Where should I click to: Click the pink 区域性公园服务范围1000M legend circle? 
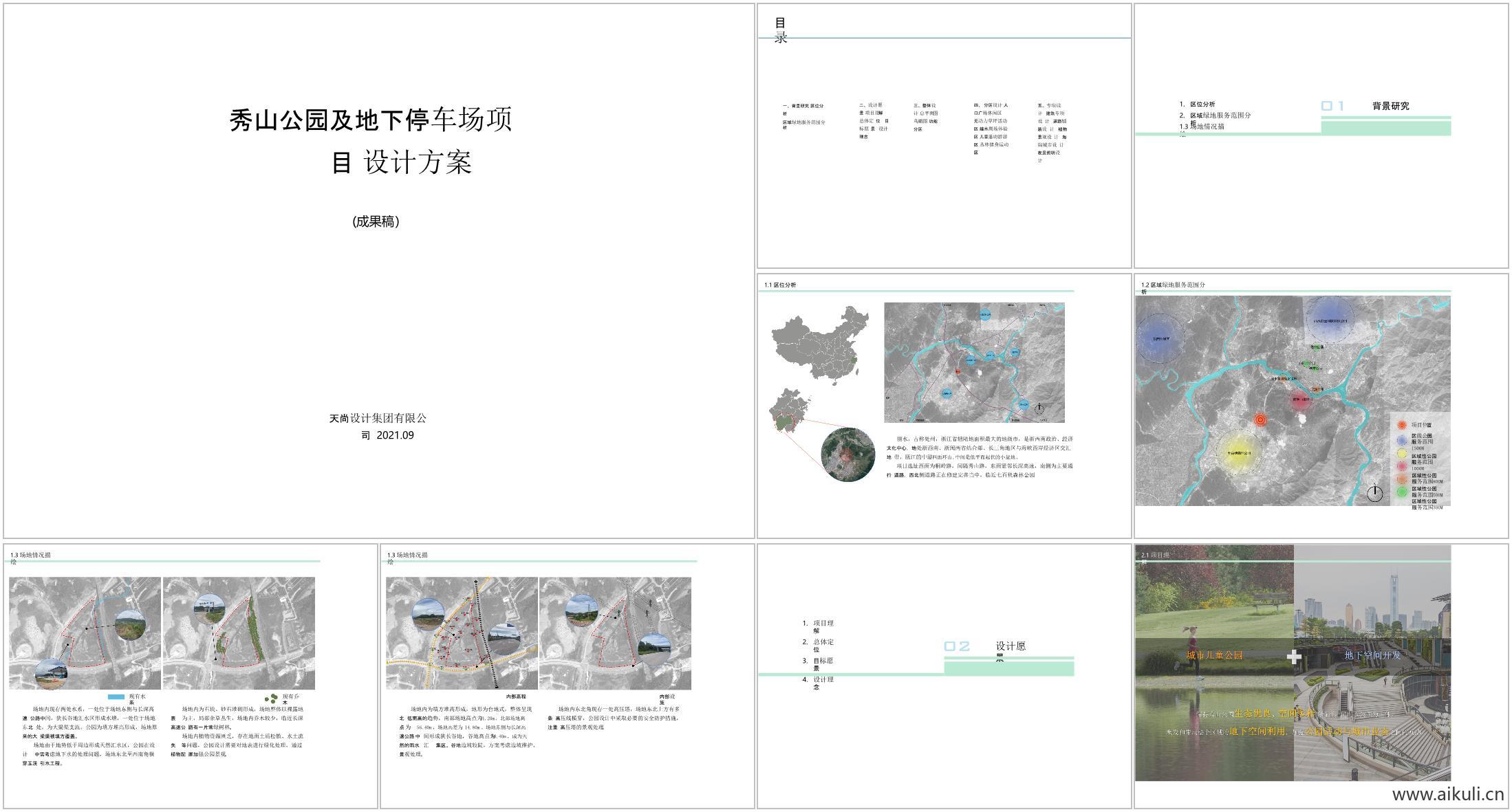1402,466
